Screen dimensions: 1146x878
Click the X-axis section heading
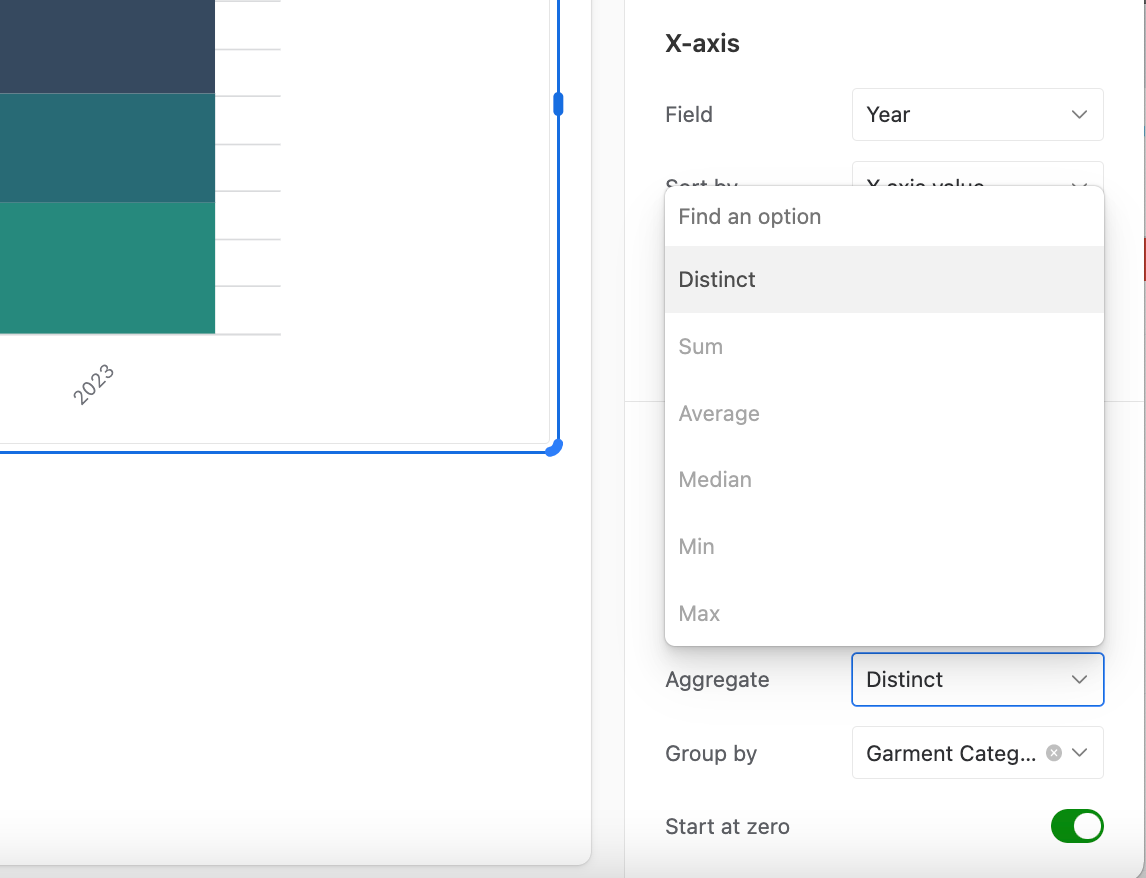(x=702, y=43)
